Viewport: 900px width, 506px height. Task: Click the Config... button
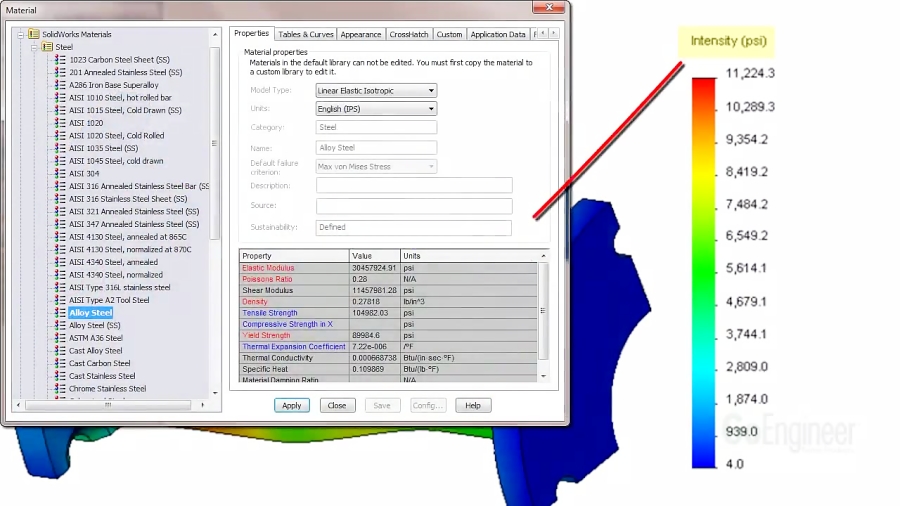pyautogui.click(x=428, y=406)
